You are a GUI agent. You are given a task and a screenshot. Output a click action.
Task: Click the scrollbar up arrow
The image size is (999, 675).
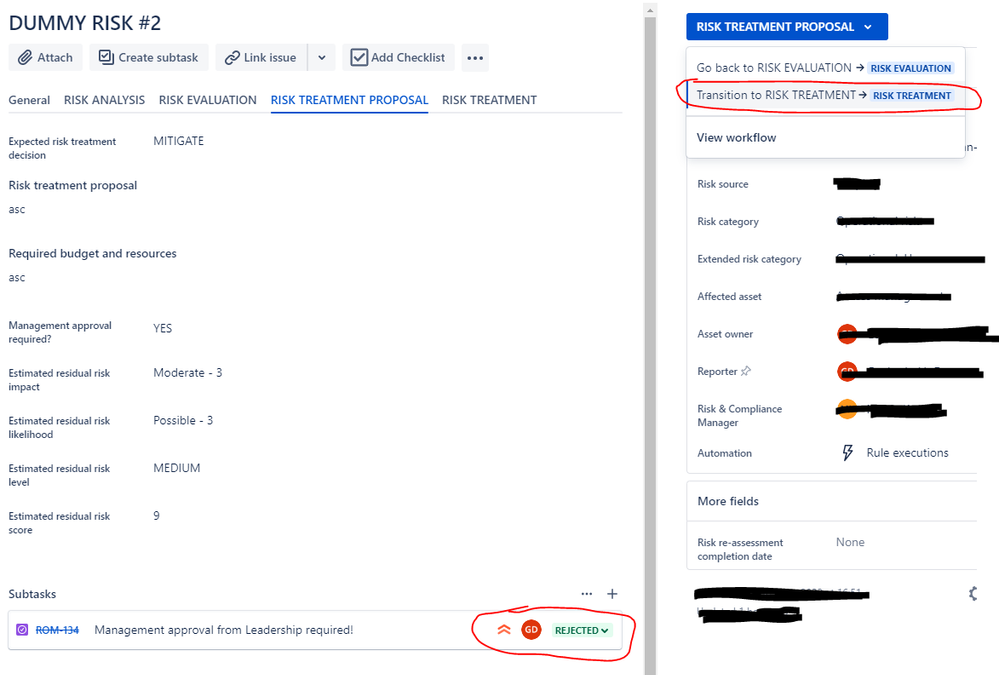click(x=650, y=10)
